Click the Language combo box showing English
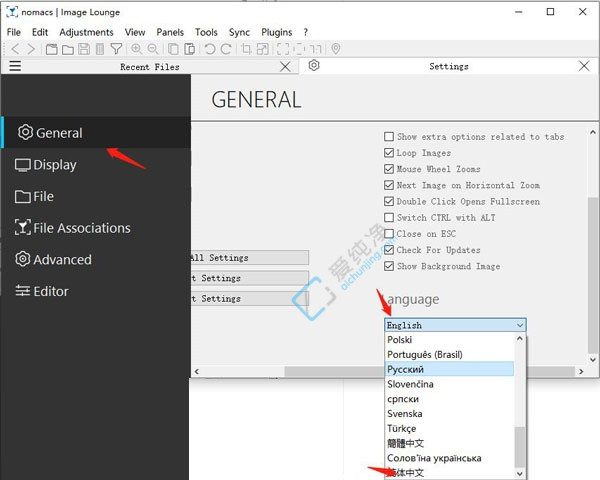 [455, 325]
